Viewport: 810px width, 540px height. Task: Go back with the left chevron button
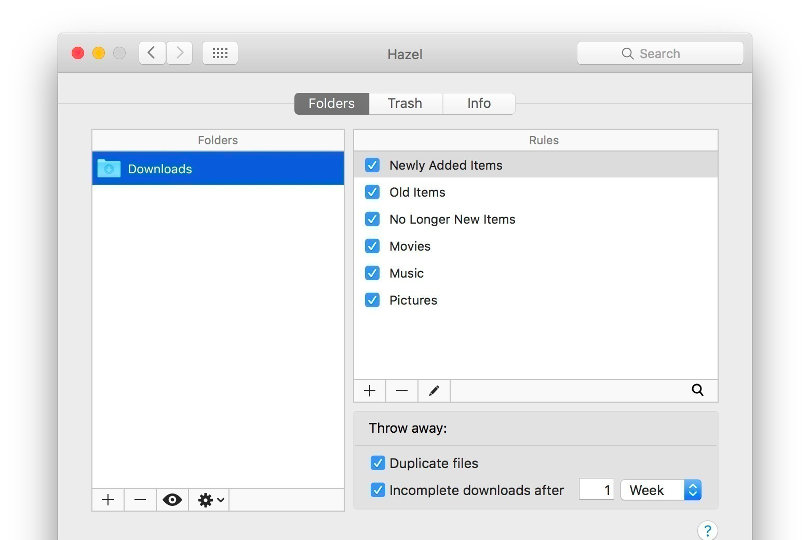[x=152, y=53]
